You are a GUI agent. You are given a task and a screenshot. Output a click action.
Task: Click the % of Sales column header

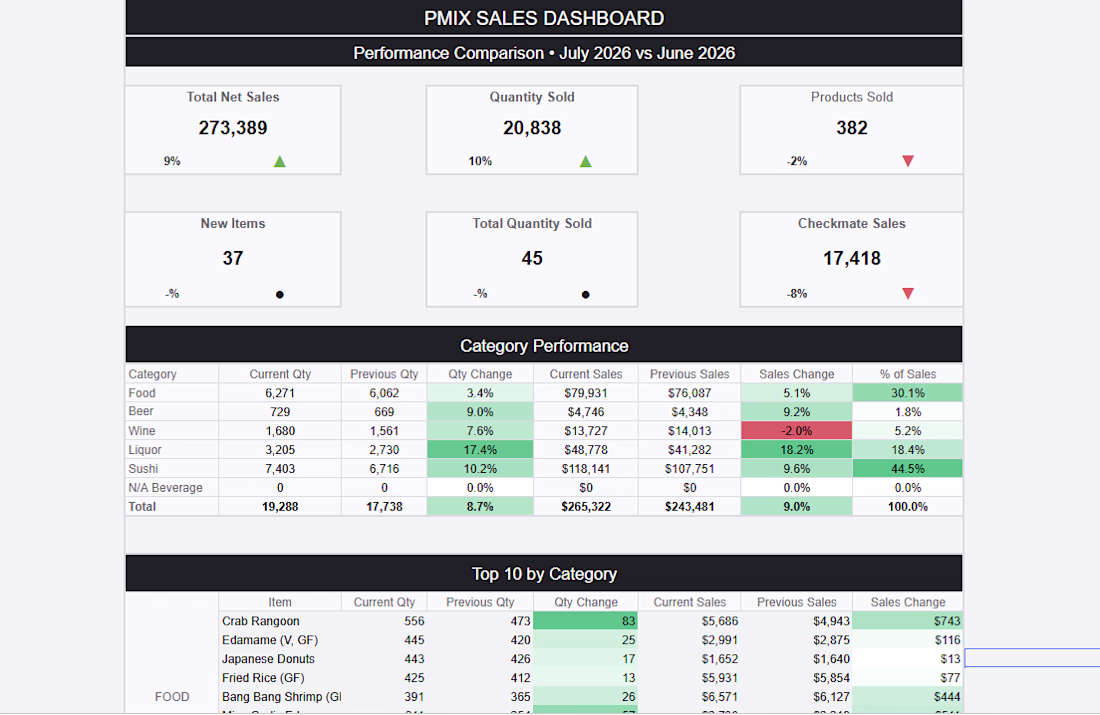(908, 374)
